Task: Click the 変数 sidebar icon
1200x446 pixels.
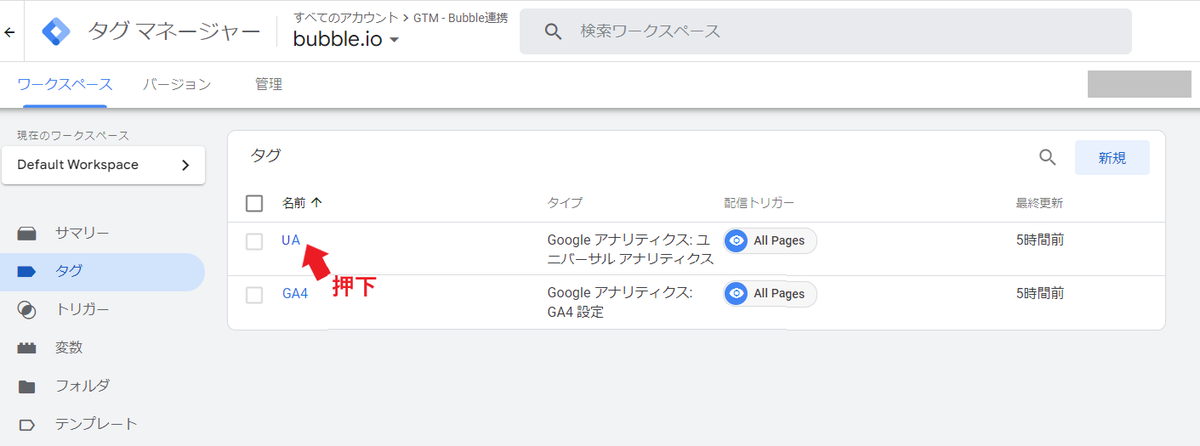Action: point(27,348)
